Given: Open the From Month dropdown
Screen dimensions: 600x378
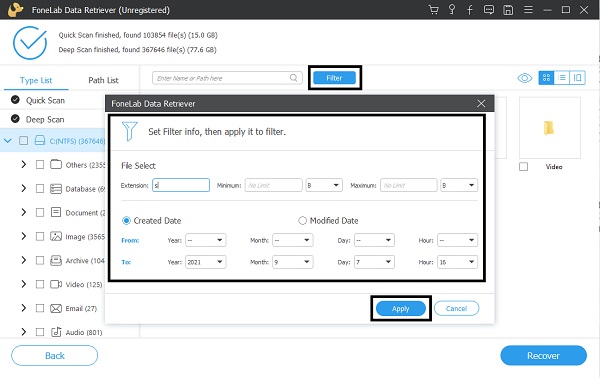Looking at the screenshot, I should [x=293, y=240].
